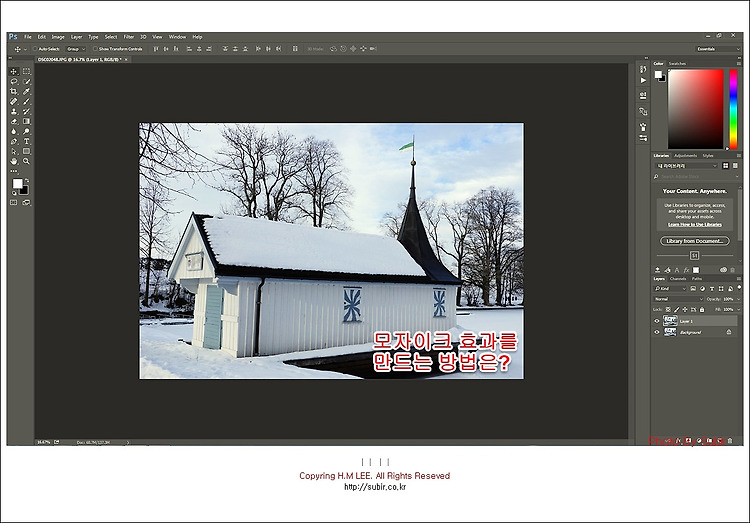The width and height of the screenshot is (750, 523).
Task: Select the Rectangular Marquee tool
Action: (x=26, y=71)
